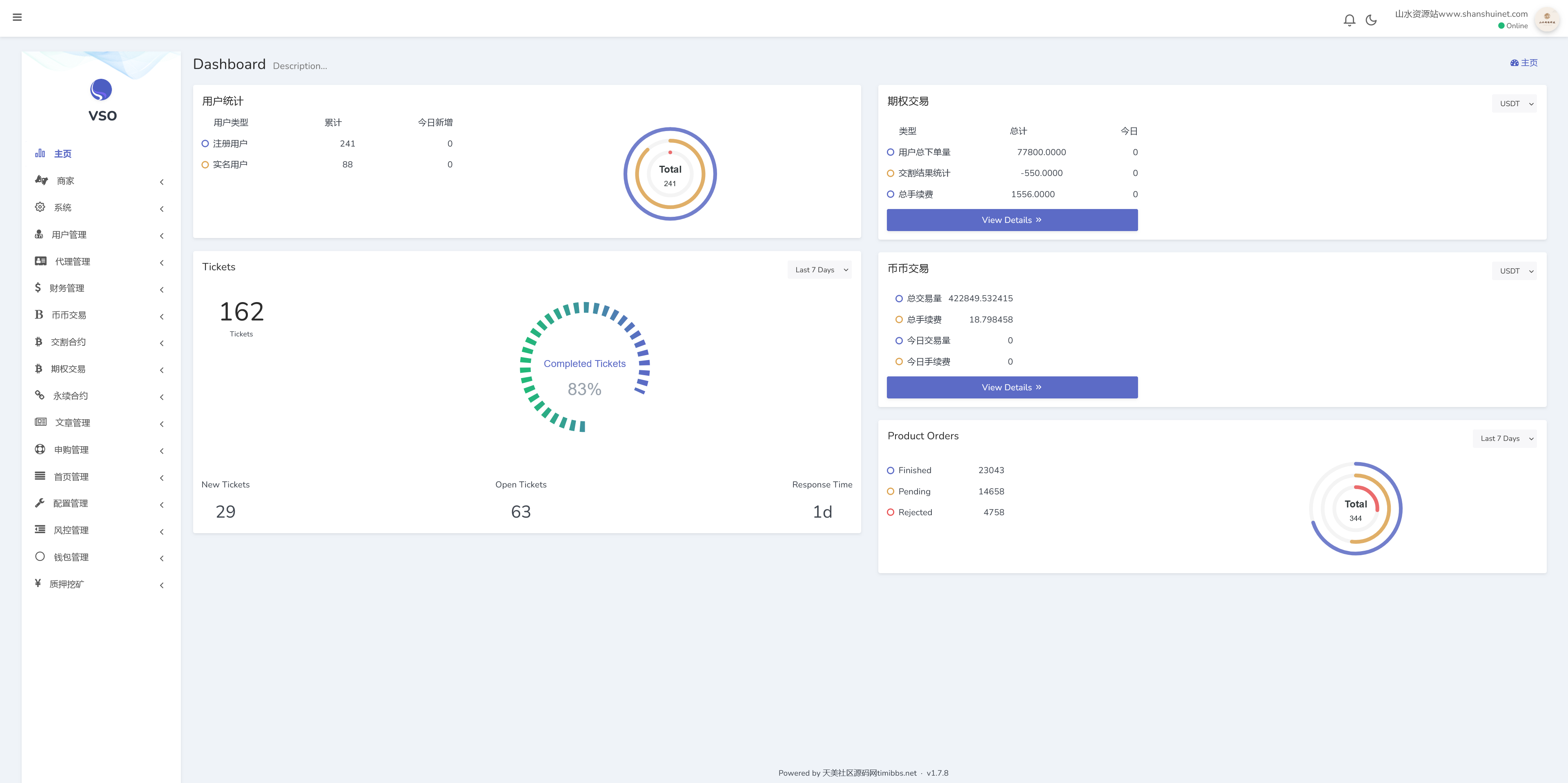The height and width of the screenshot is (783, 1568).
Task: Click View Details under 期权交易
Action: coord(1012,220)
